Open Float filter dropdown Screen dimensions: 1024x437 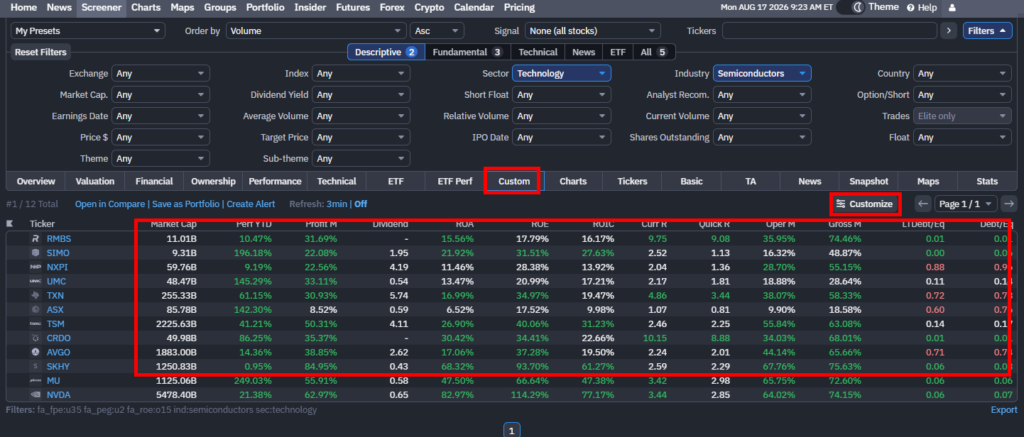pos(963,137)
